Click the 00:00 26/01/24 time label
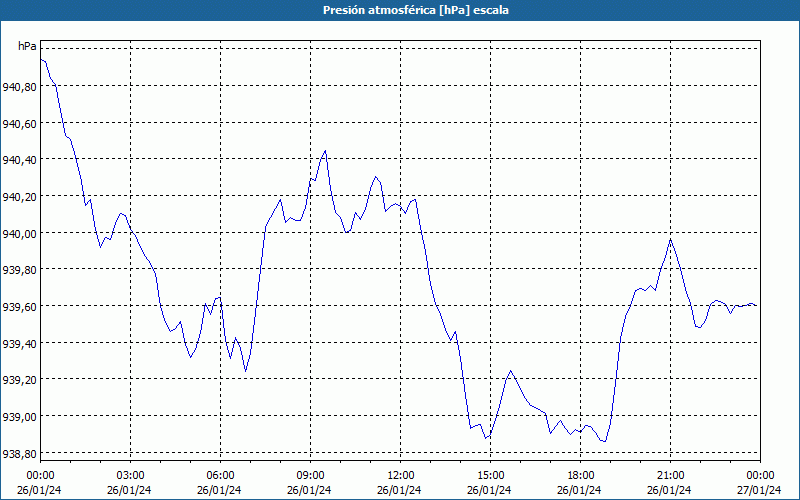 tap(39, 483)
